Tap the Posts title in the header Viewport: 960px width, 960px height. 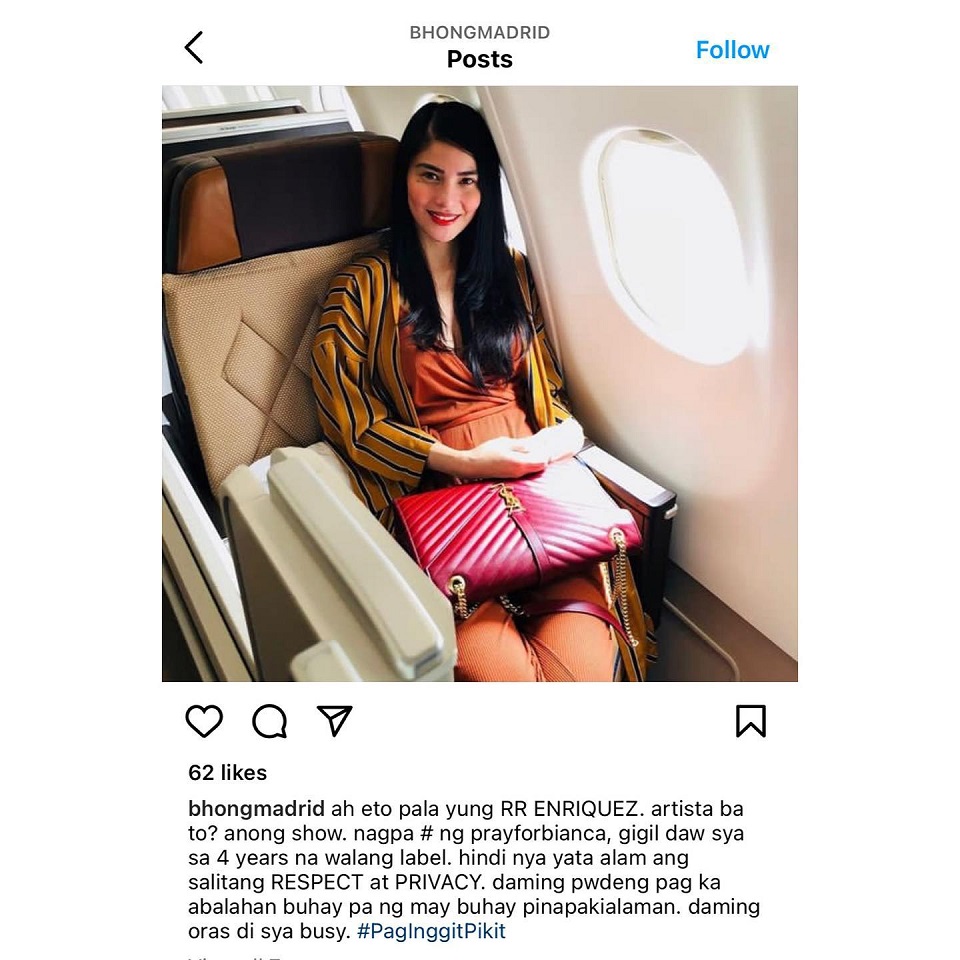click(479, 59)
